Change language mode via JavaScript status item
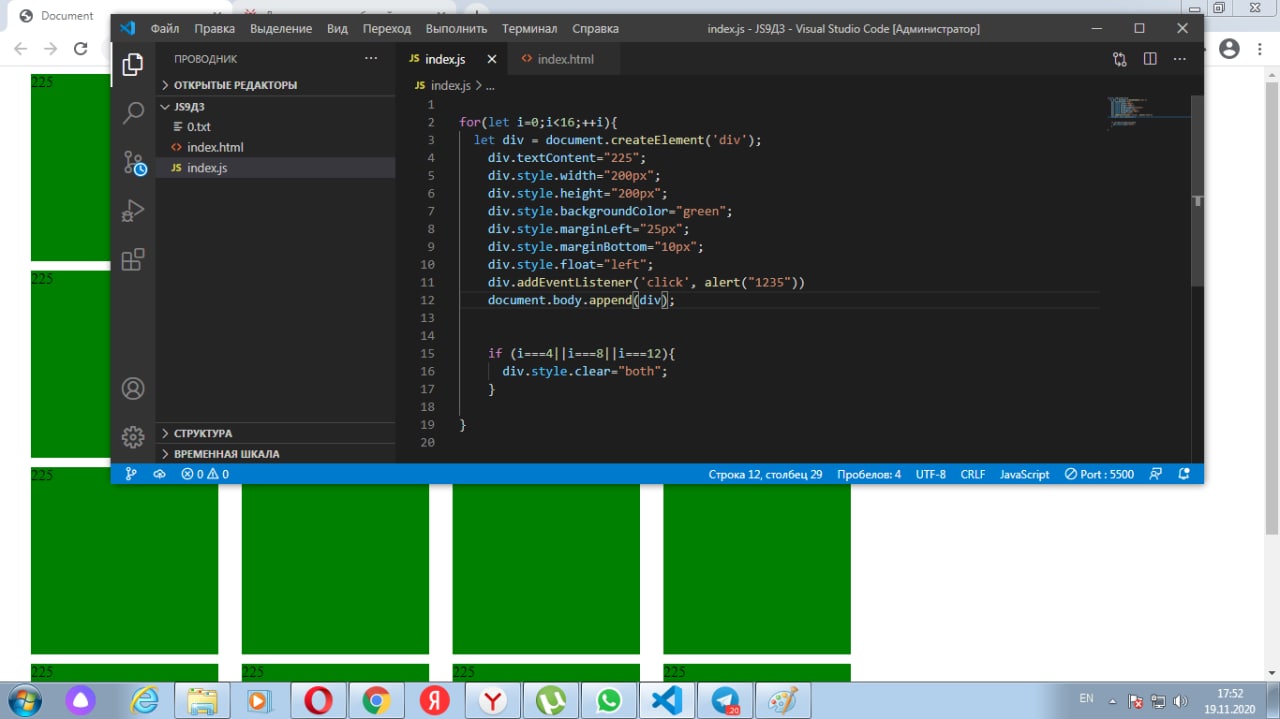This screenshot has height=719, width=1280. tap(1024, 474)
